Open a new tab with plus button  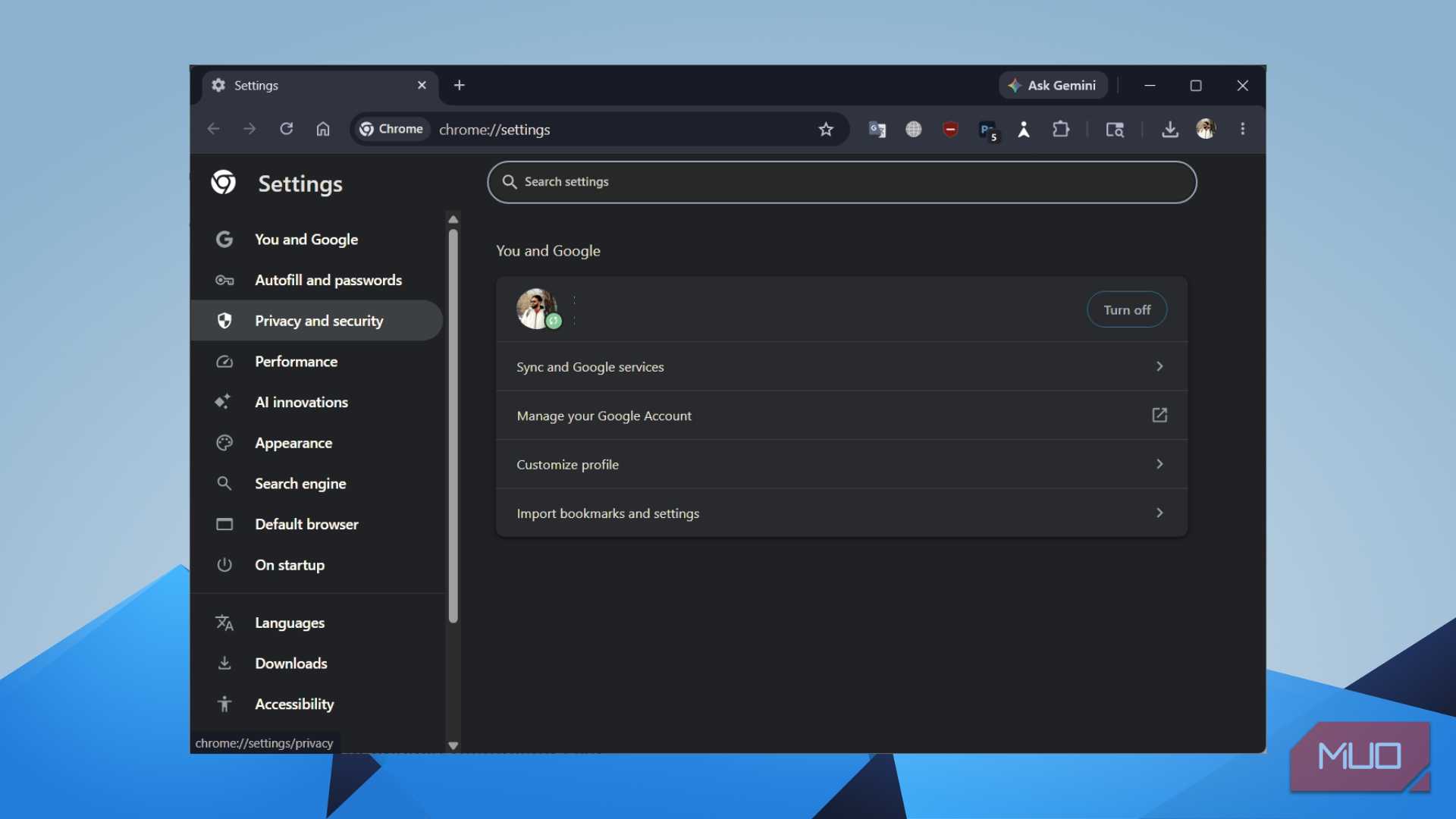click(x=459, y=85)
